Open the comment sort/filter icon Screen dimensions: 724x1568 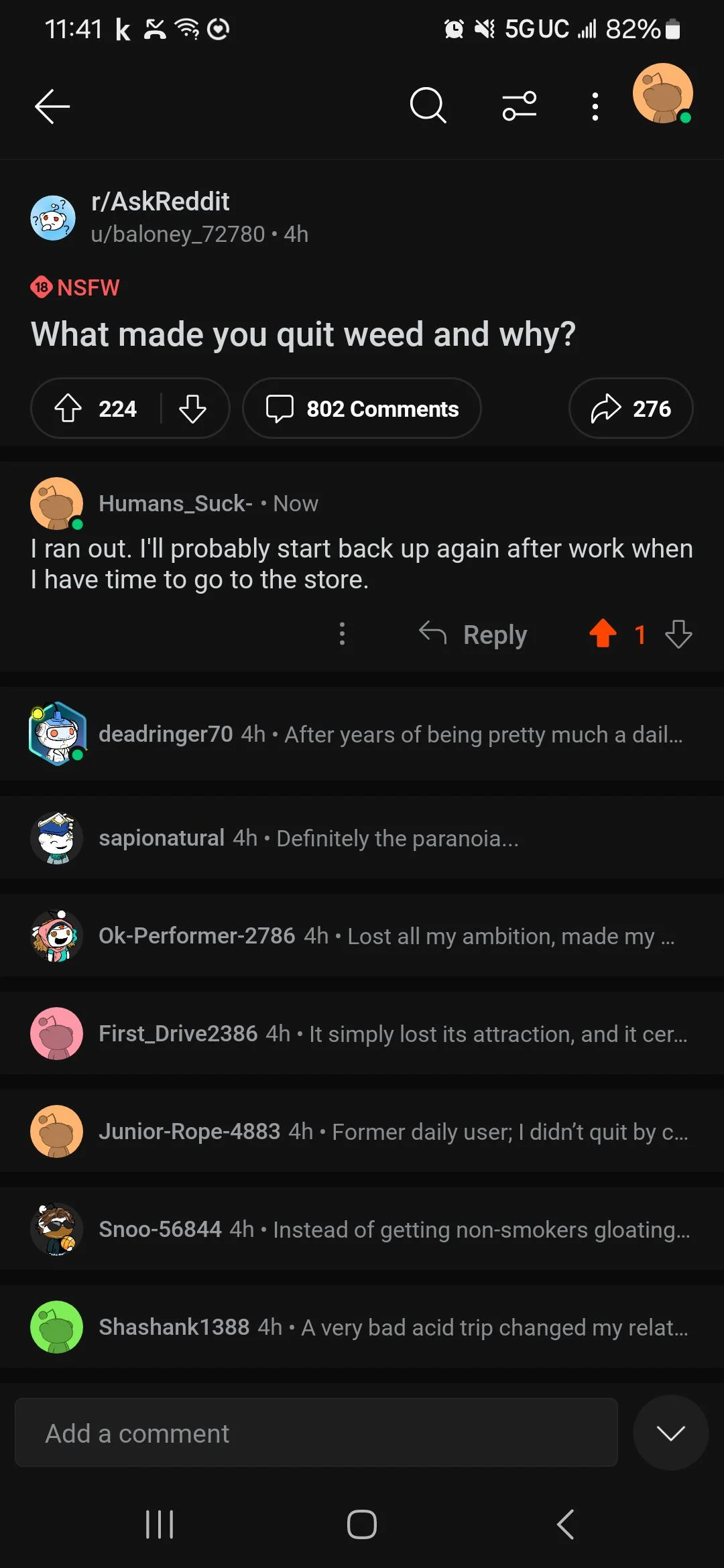(519, 106)
